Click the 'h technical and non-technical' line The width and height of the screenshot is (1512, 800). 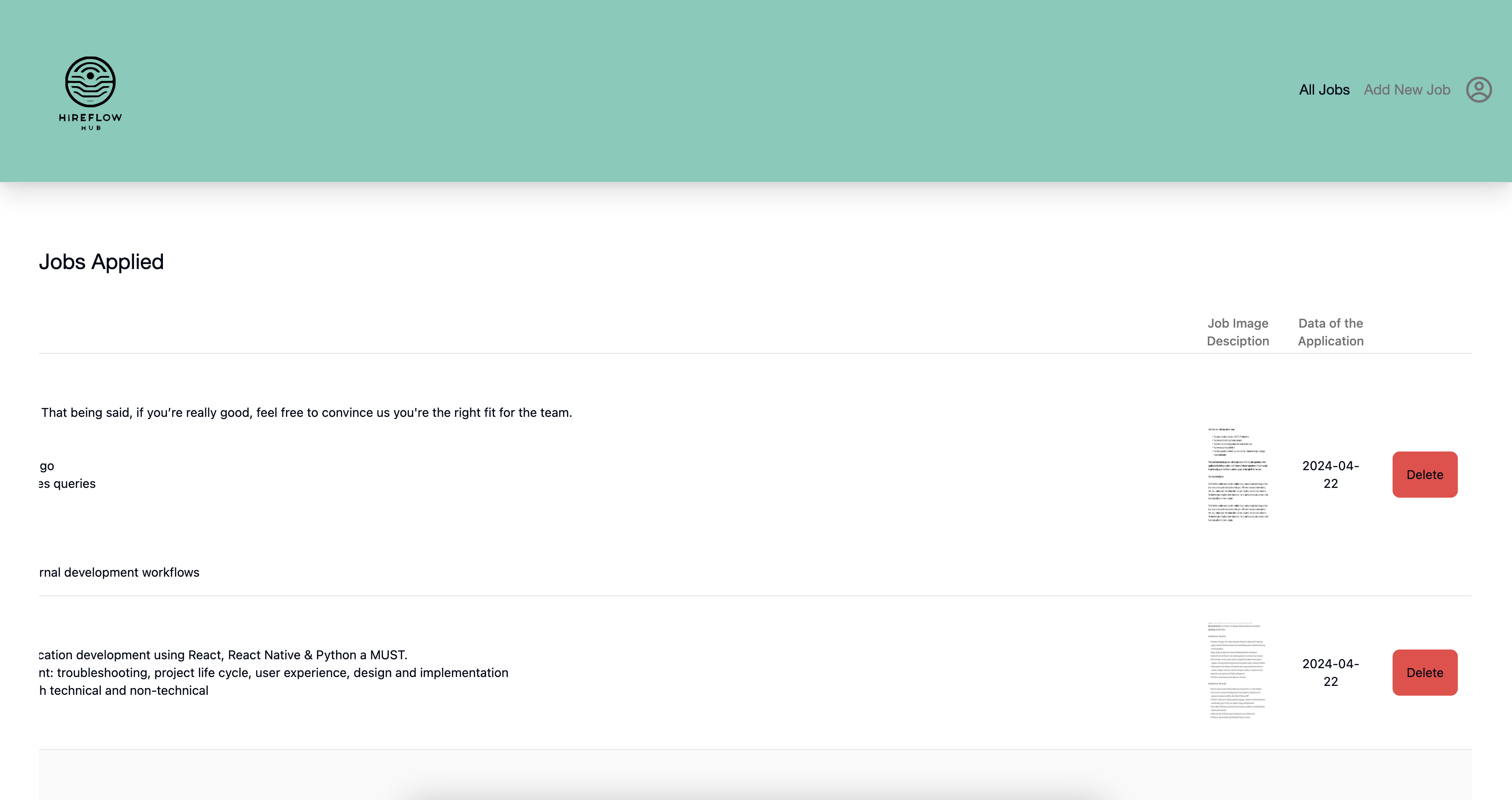coord(124,691)
